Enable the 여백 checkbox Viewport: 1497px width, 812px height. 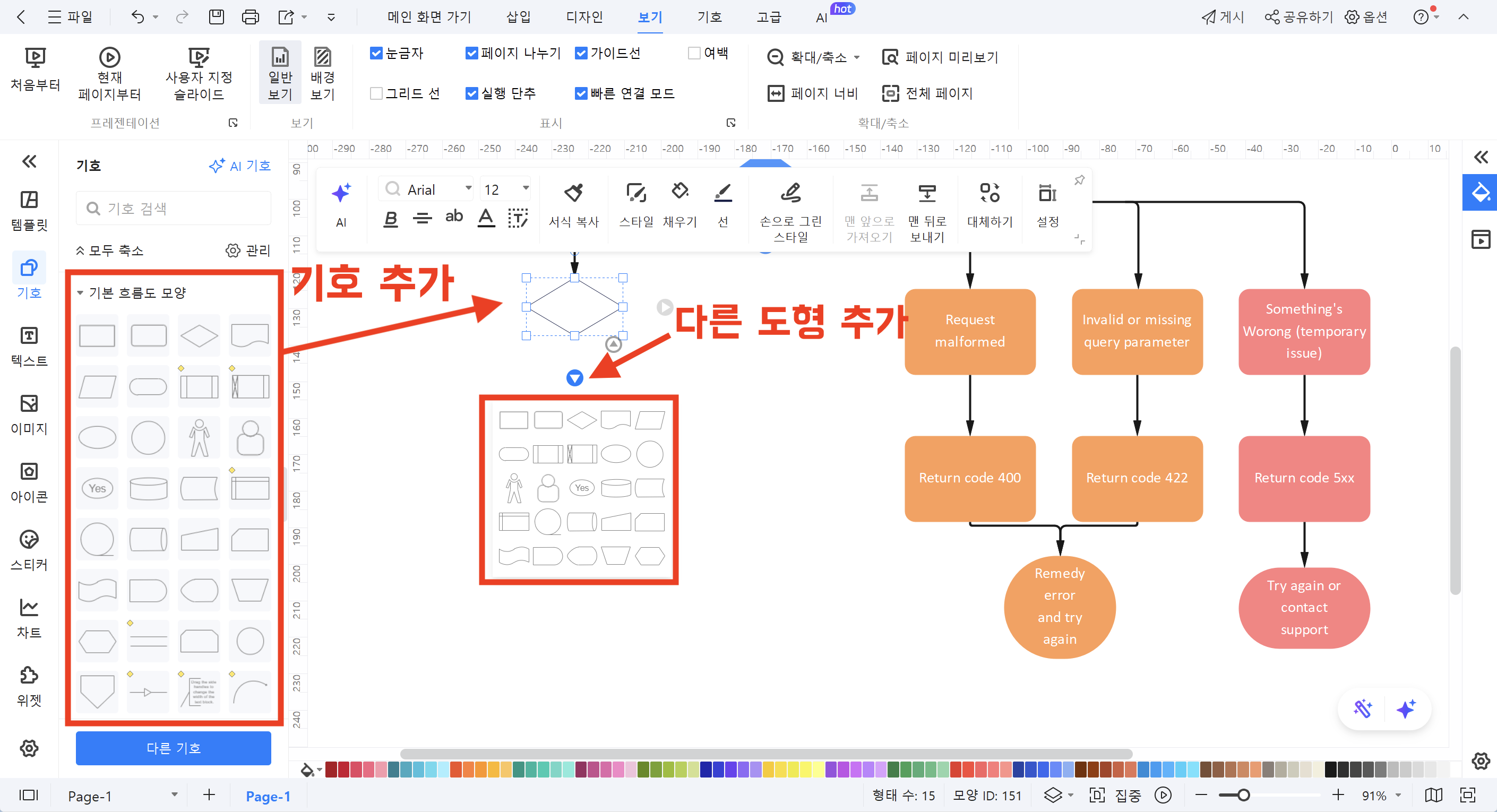tap(693, 53)
